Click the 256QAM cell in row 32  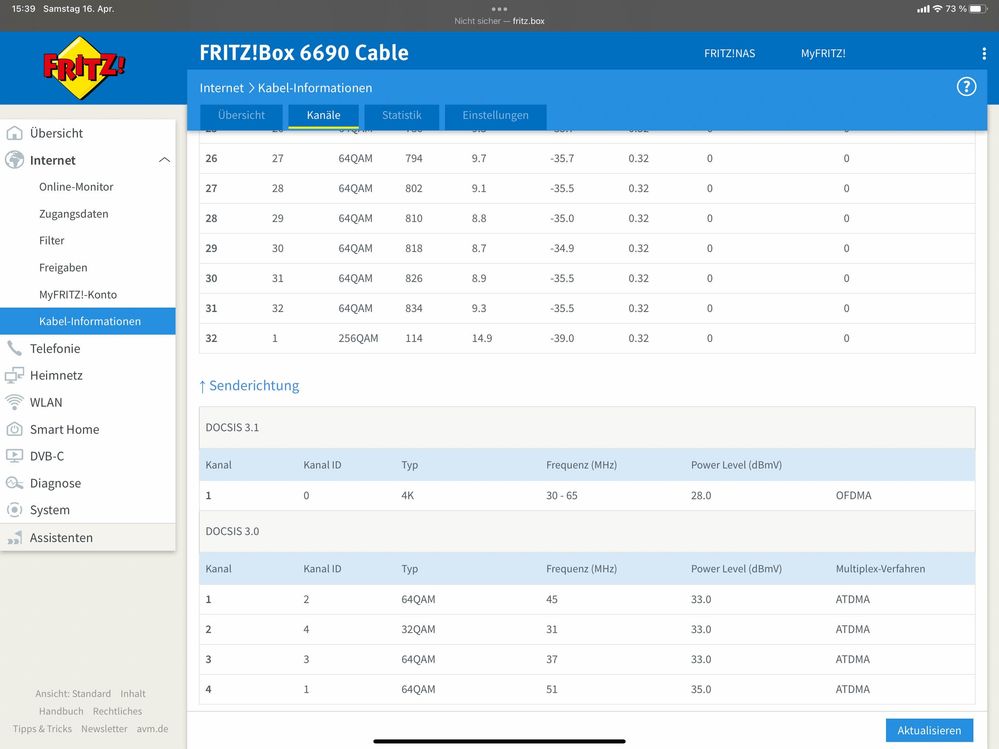(x=358, y=338)
